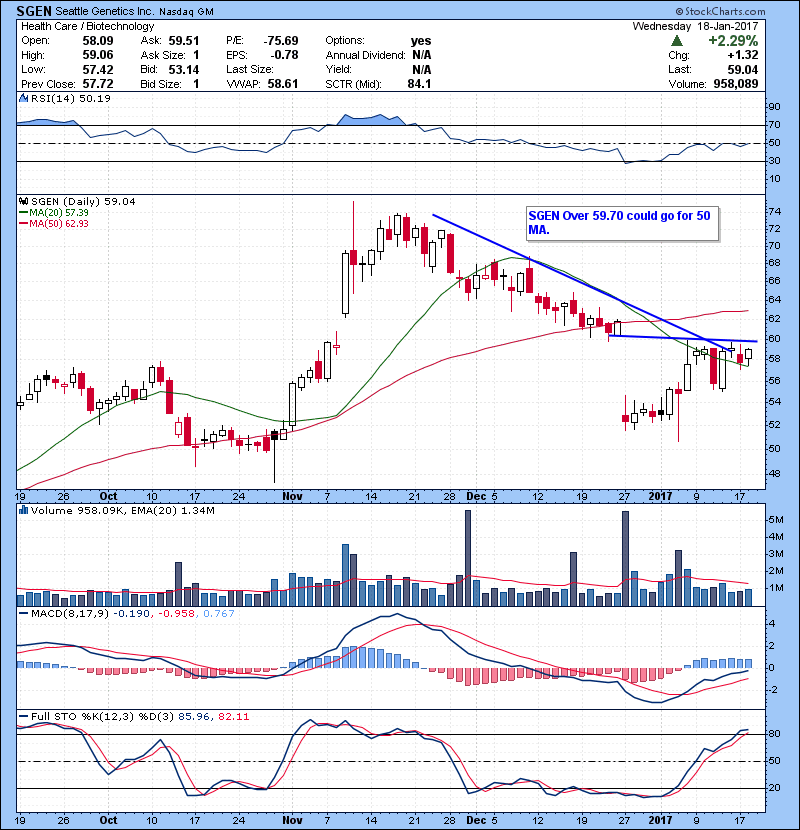Click the tallest volume bar in early December

pos(468,558)
